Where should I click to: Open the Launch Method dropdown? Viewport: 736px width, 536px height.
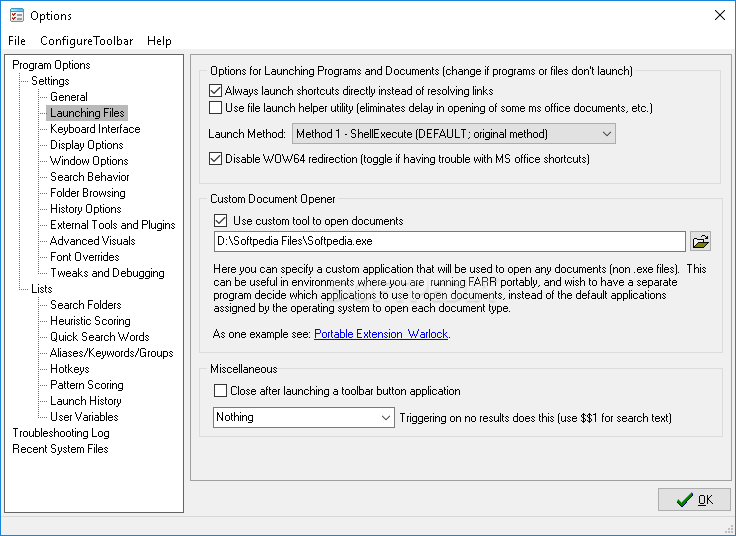(x=453, y=134)
